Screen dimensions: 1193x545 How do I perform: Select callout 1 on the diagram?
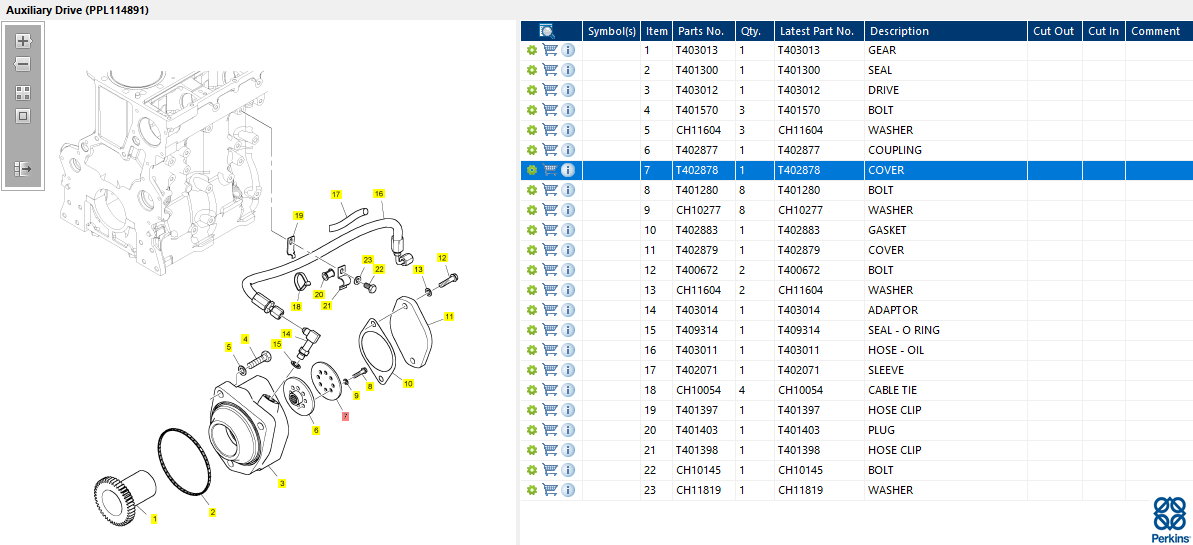tap(154, 519)
